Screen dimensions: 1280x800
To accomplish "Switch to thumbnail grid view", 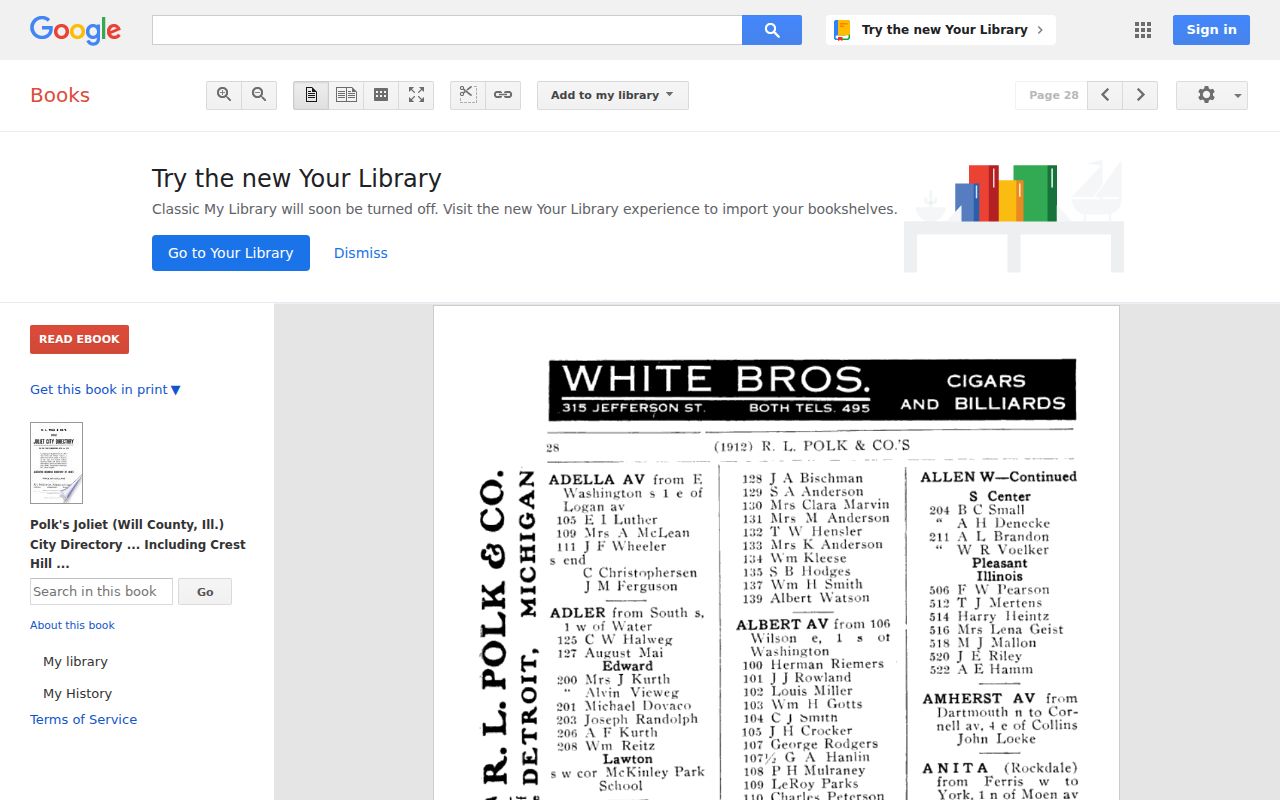I will (381, 95).
